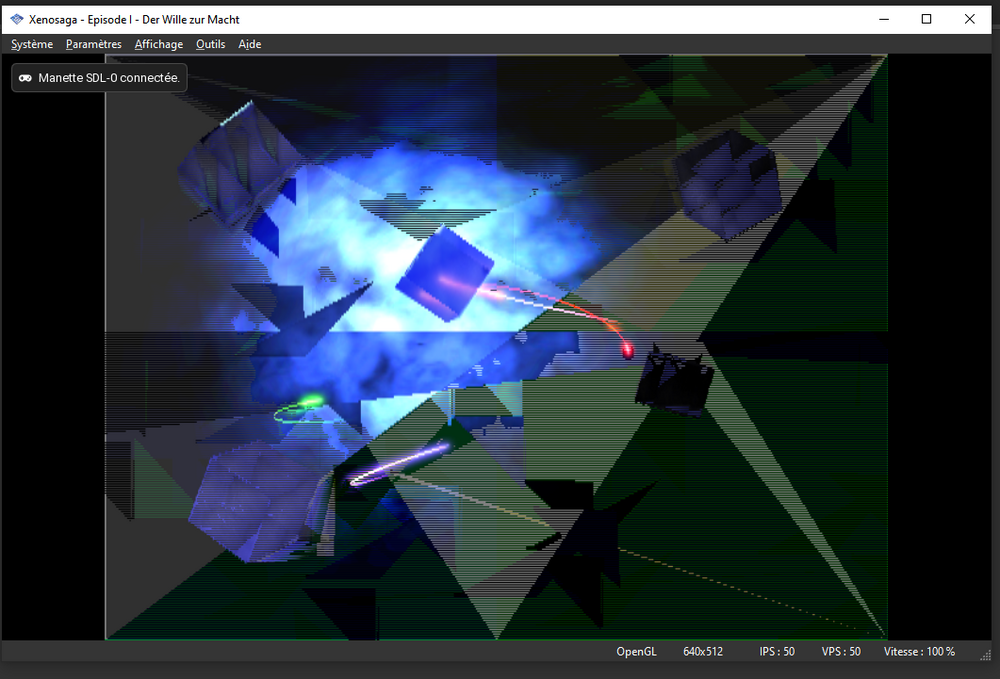
Task: Select the Aide menu
Action: point(250,44)
